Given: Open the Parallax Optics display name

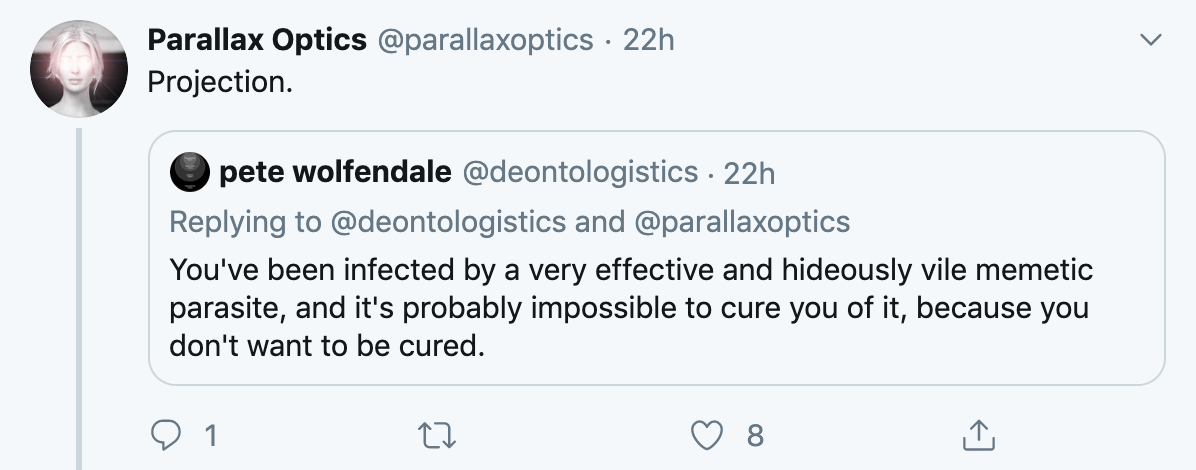Looking at the screenshot, I should [256, 40].
